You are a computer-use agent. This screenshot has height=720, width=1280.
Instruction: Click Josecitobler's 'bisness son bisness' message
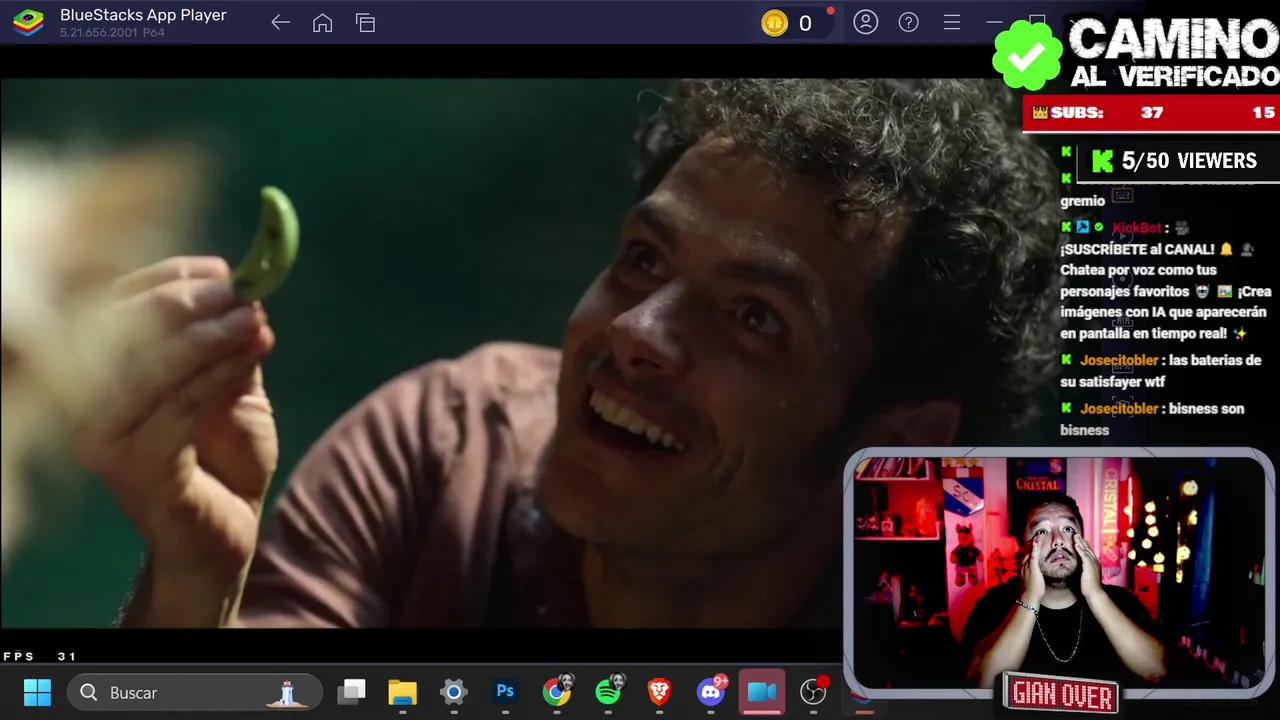(x=1152, y=419)
